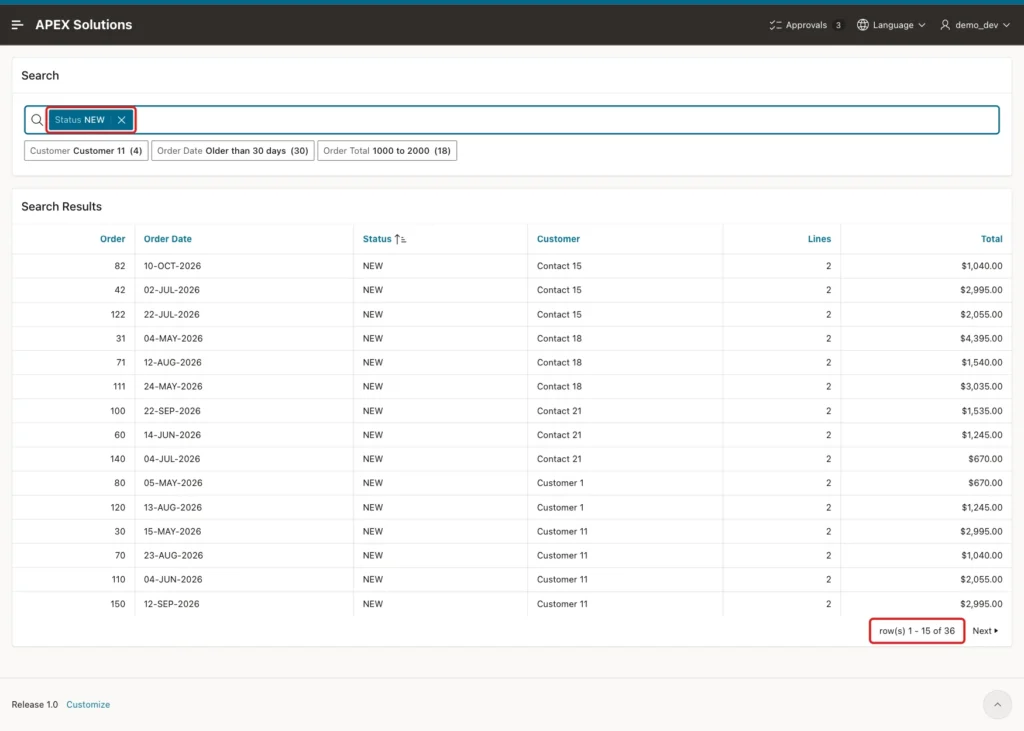
Task: Sort by the Total column header
Action: (991, 239)
